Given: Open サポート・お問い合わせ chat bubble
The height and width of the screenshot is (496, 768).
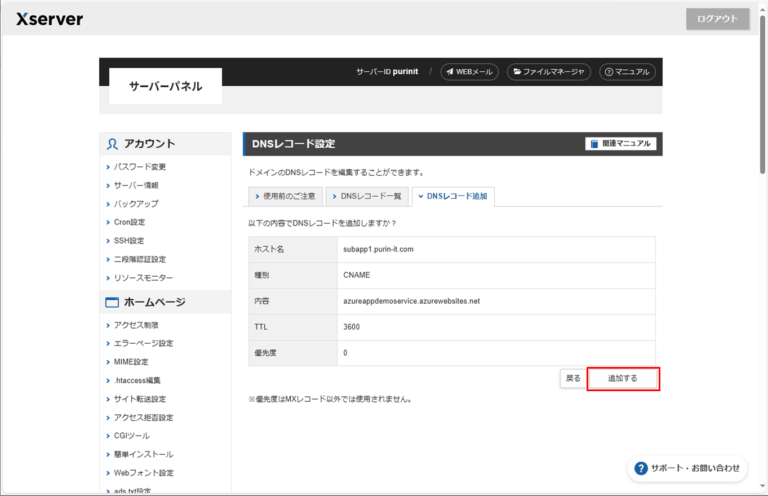Looking at the screenshot, I should click(688, 467).
